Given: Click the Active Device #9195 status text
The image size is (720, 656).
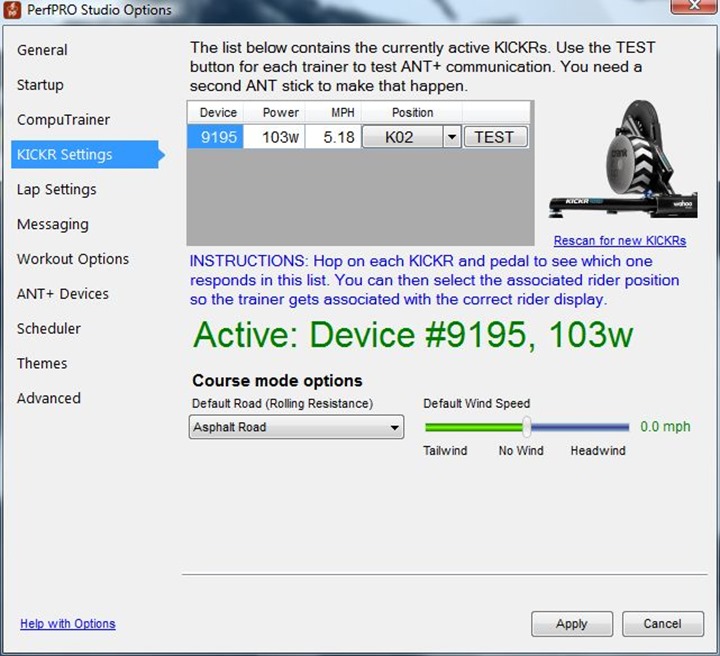Looking at the screenshot, I should pyautogui.click(x=413, y=335).
